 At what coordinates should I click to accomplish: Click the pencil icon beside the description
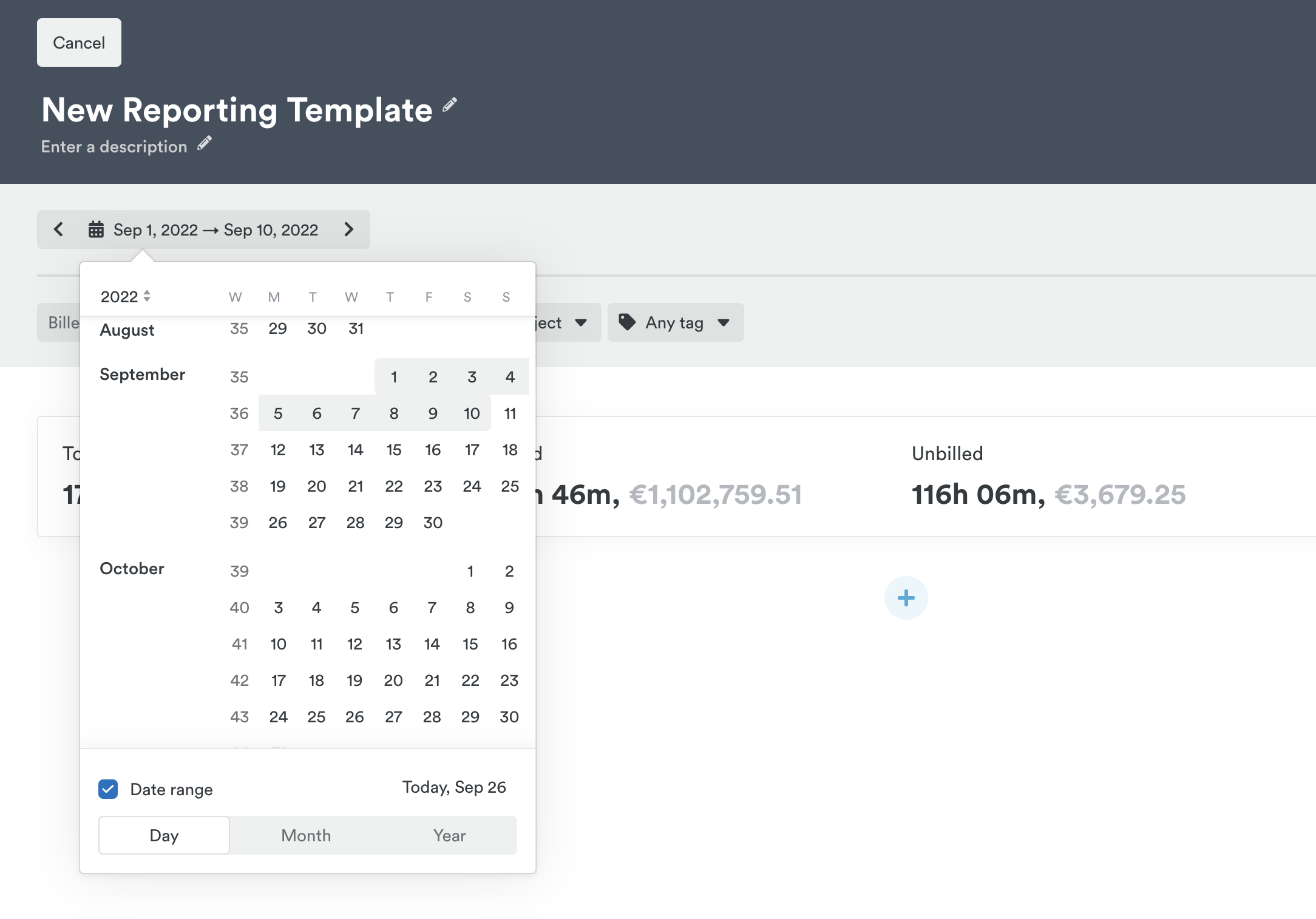coord(205,143)
